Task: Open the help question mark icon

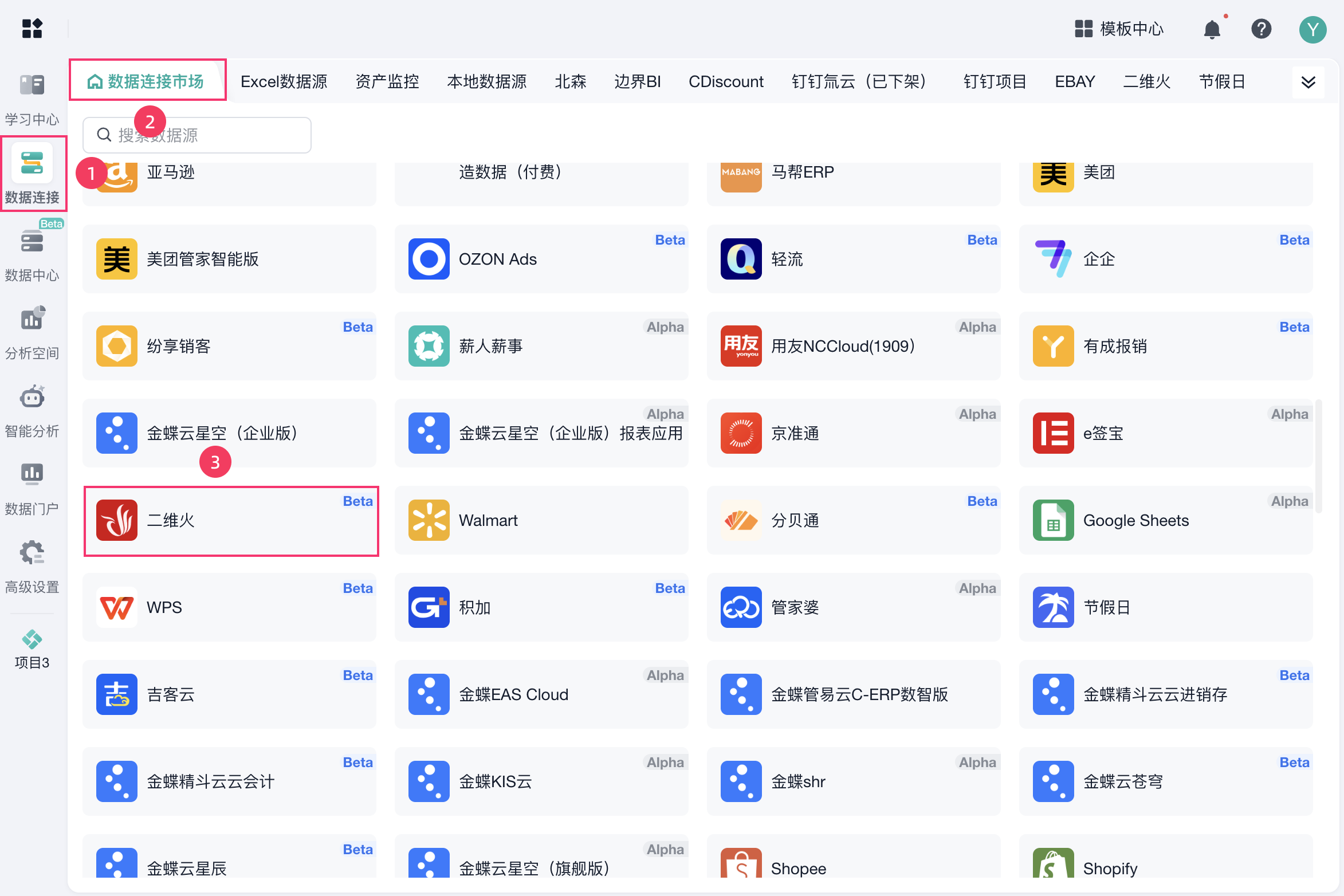Action: pyautogui.click(x=1261, y=29)
